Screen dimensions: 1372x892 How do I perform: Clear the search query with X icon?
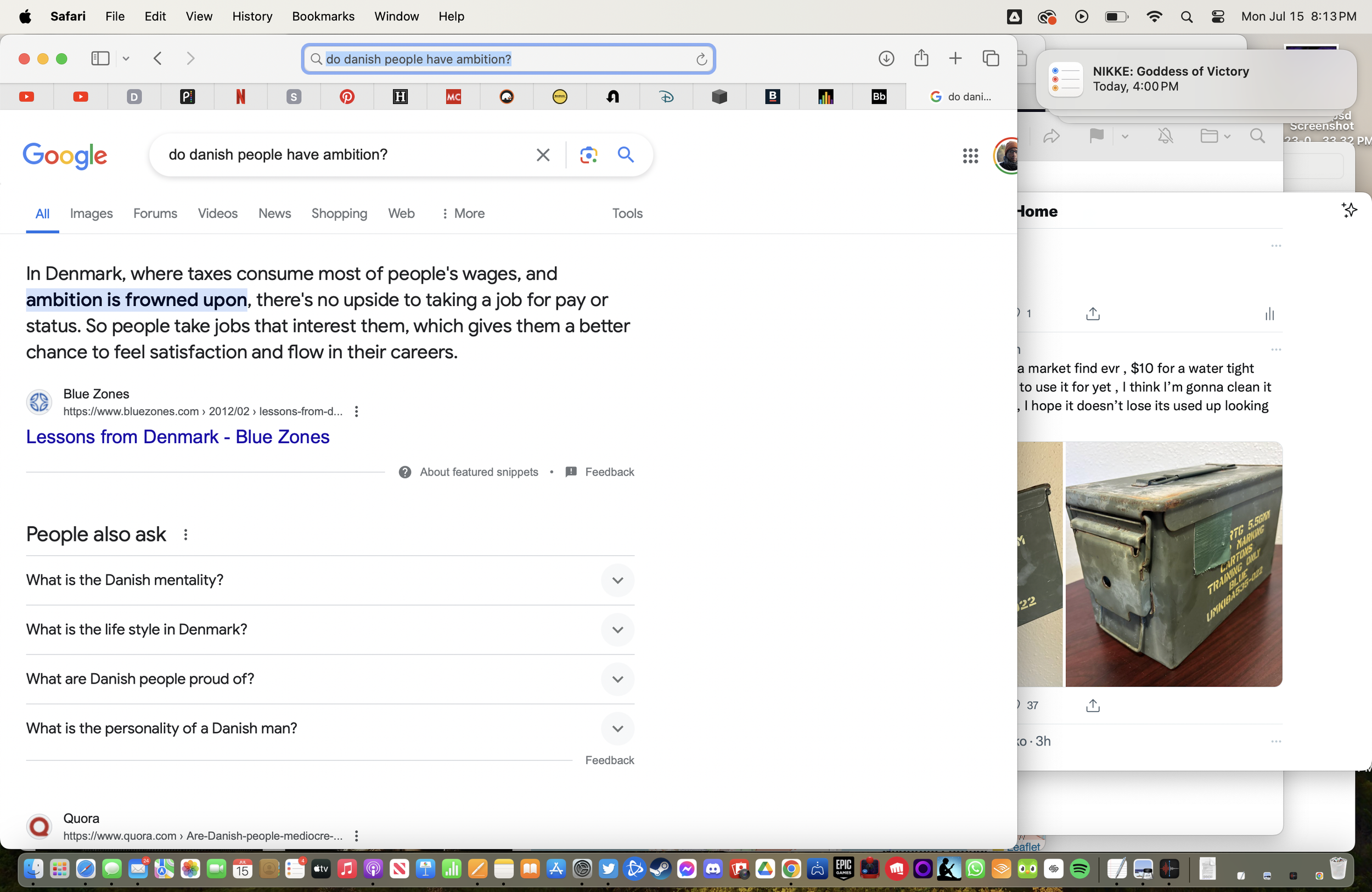[542, 155]
